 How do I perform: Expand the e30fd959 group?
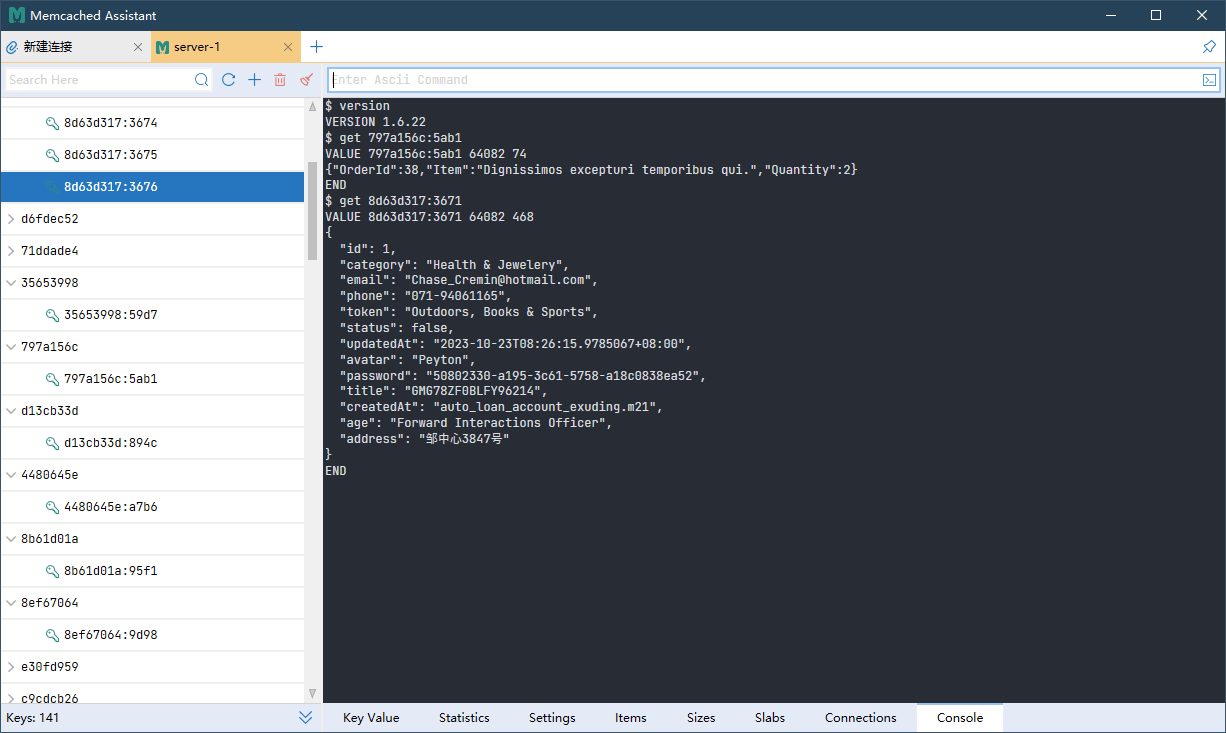[10, 667]
